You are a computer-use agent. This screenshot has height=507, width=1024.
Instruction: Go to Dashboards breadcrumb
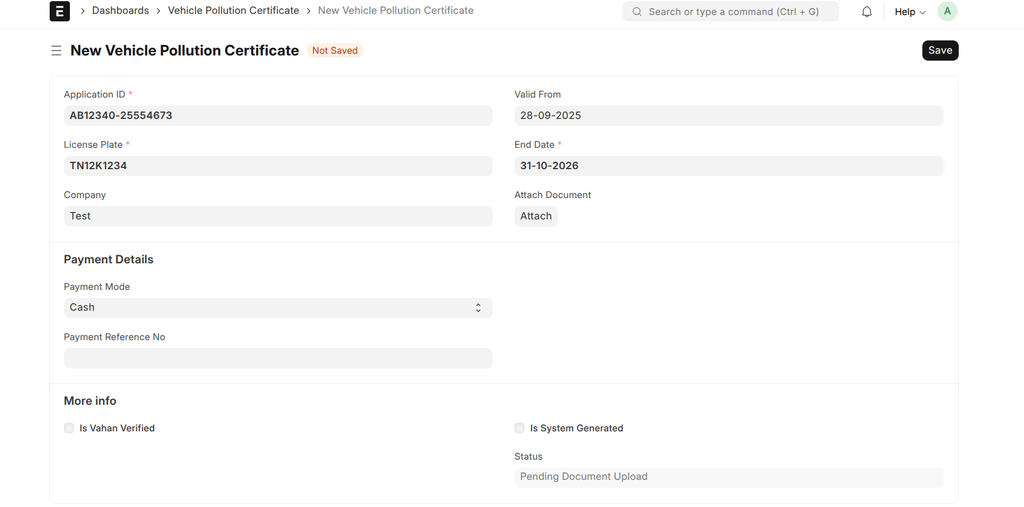click(120, 11)
